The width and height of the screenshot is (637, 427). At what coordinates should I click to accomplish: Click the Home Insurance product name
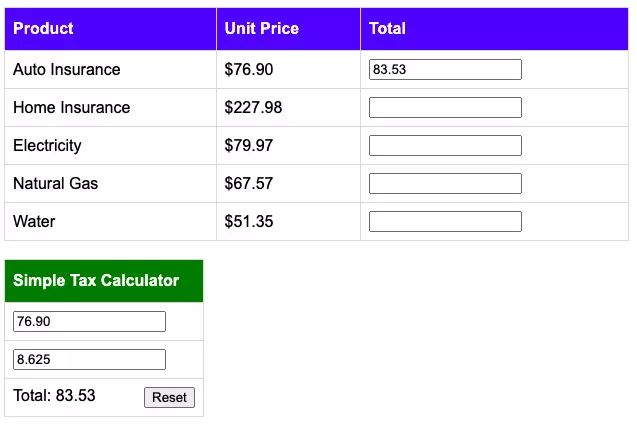coord(72,108)
